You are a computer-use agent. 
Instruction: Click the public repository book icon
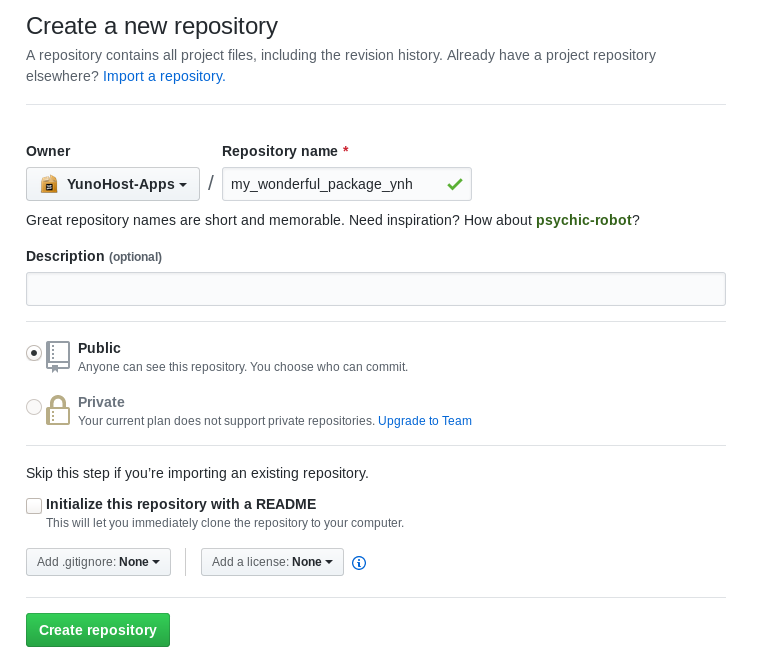tap(58, 356)
